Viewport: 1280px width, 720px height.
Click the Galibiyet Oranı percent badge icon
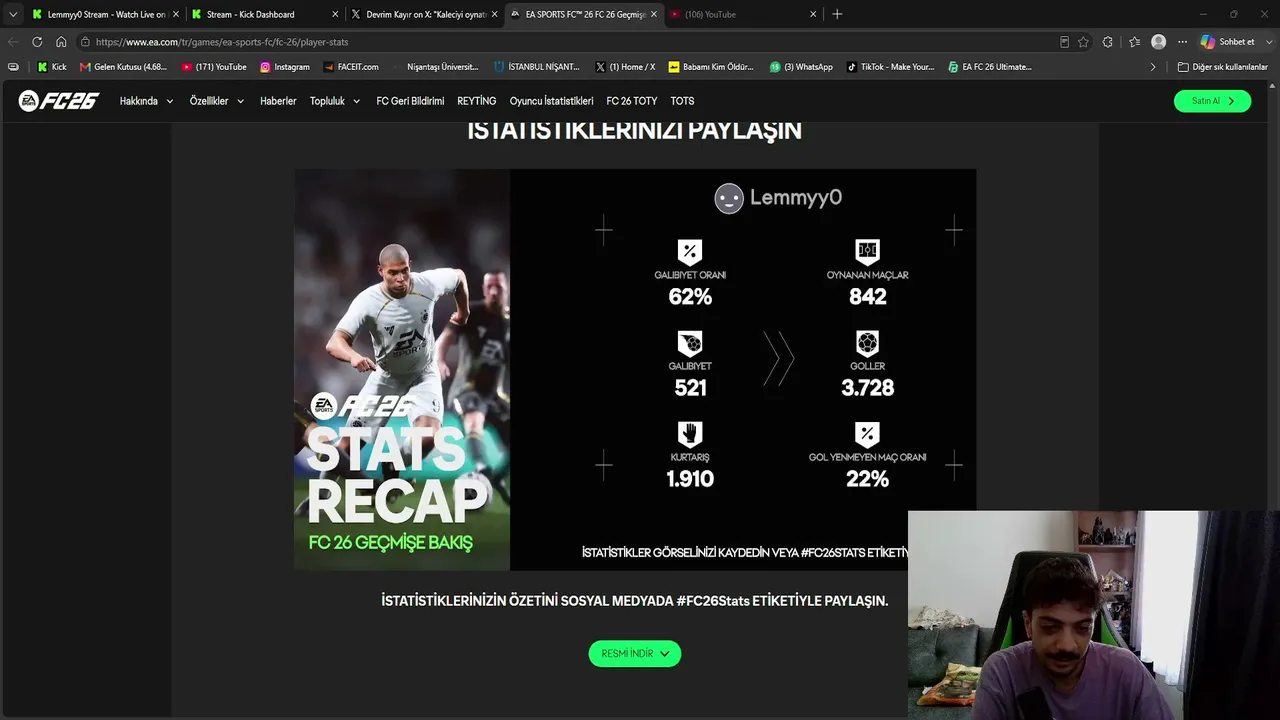pos(690,252)
